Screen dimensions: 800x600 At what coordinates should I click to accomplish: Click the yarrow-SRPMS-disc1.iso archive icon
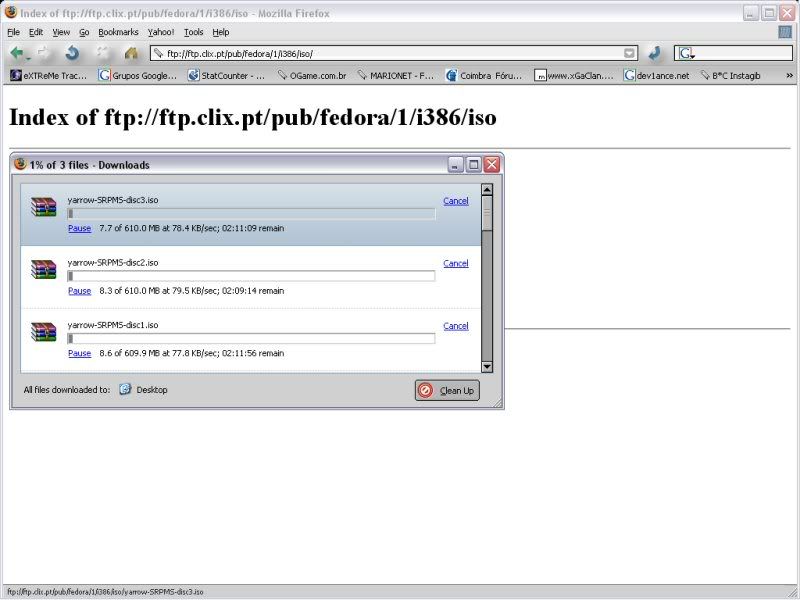coord(43,332)
